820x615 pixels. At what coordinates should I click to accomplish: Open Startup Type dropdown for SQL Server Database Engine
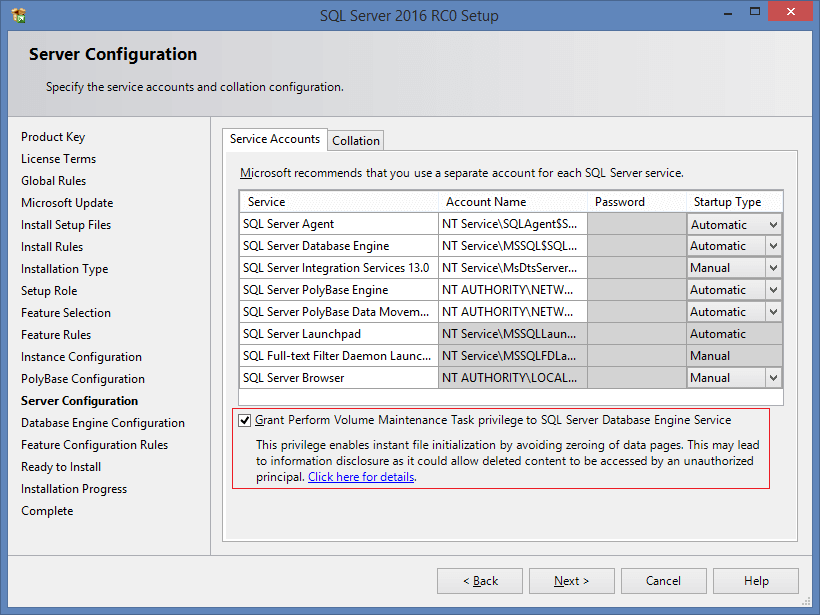tap(775, 245)
